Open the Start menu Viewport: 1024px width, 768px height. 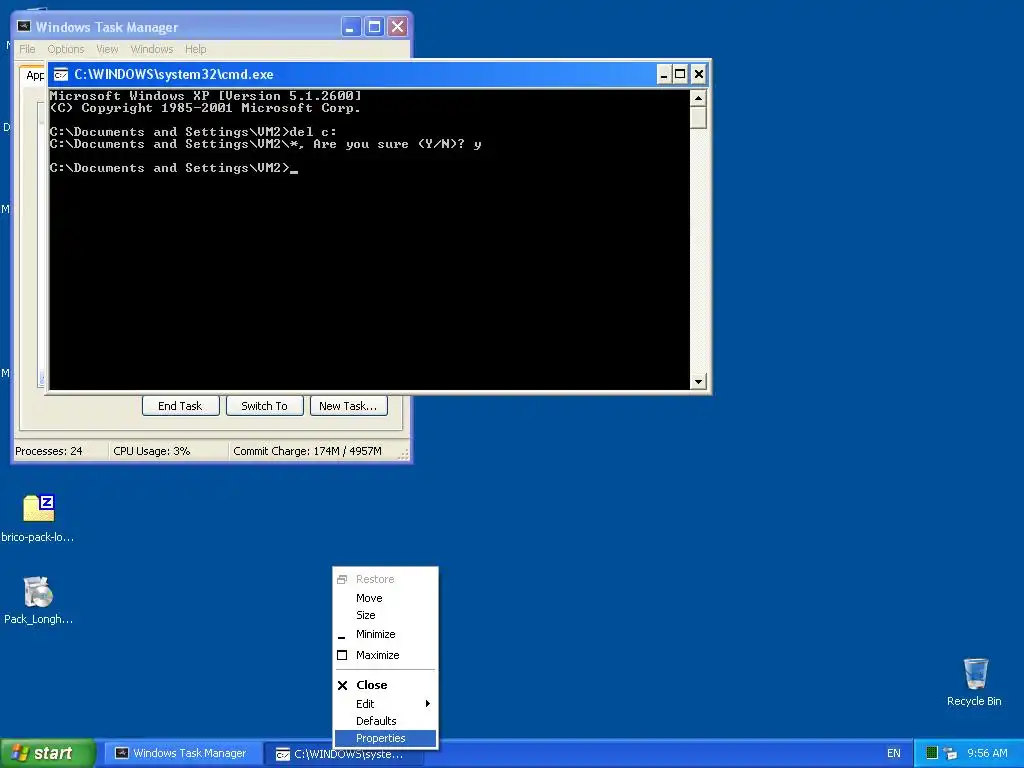[x=48, y=753]
